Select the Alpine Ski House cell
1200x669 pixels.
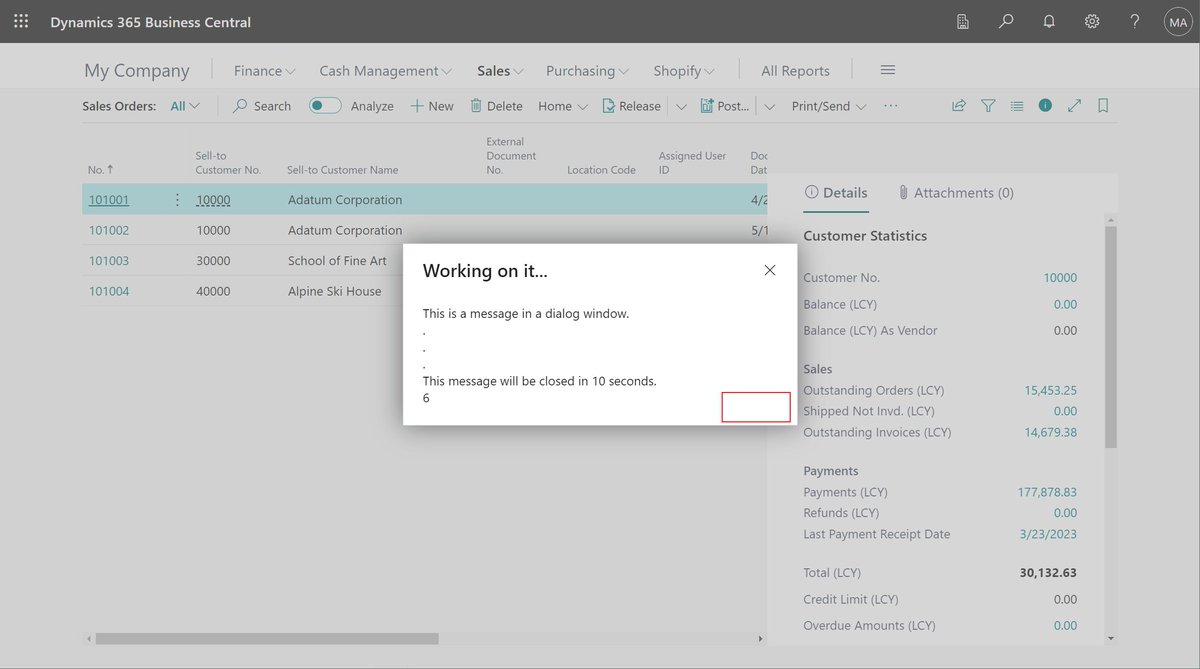[335, 291]
